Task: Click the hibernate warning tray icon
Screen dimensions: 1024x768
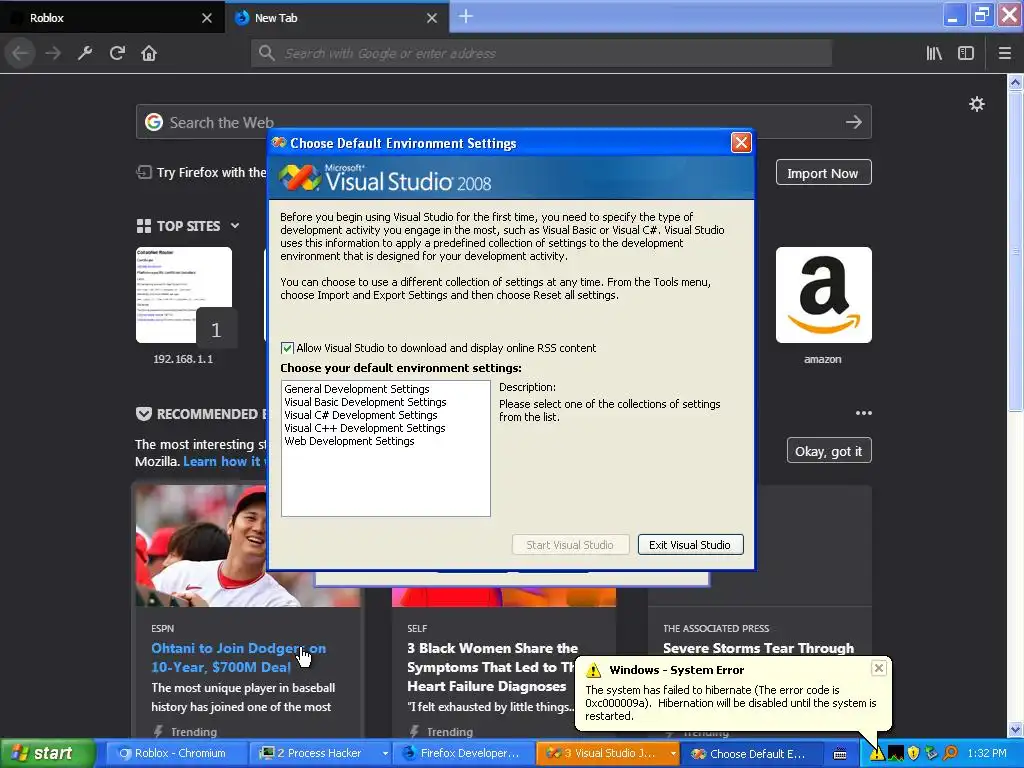Action: point(877,754)
